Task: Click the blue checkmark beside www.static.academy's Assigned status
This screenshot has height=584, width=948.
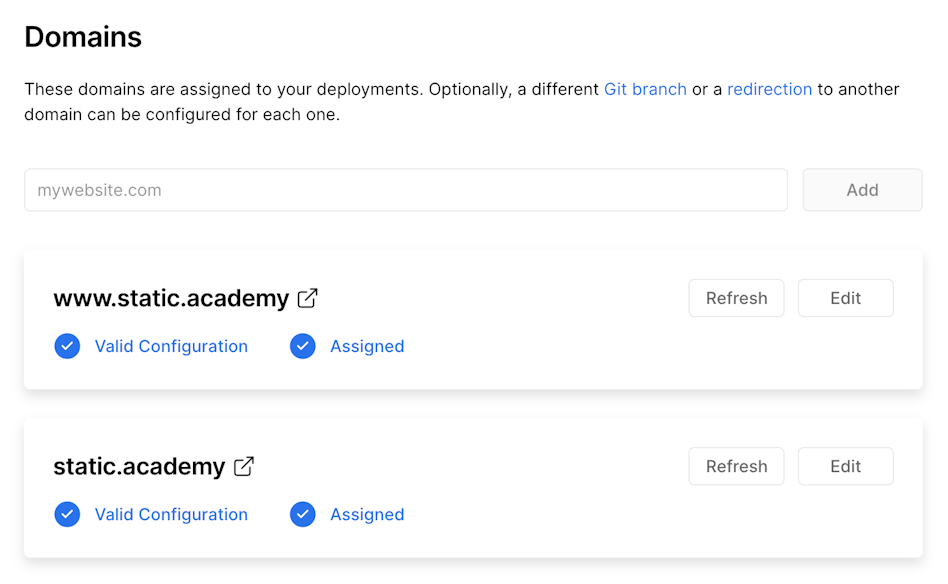Action: pos(302,345)
